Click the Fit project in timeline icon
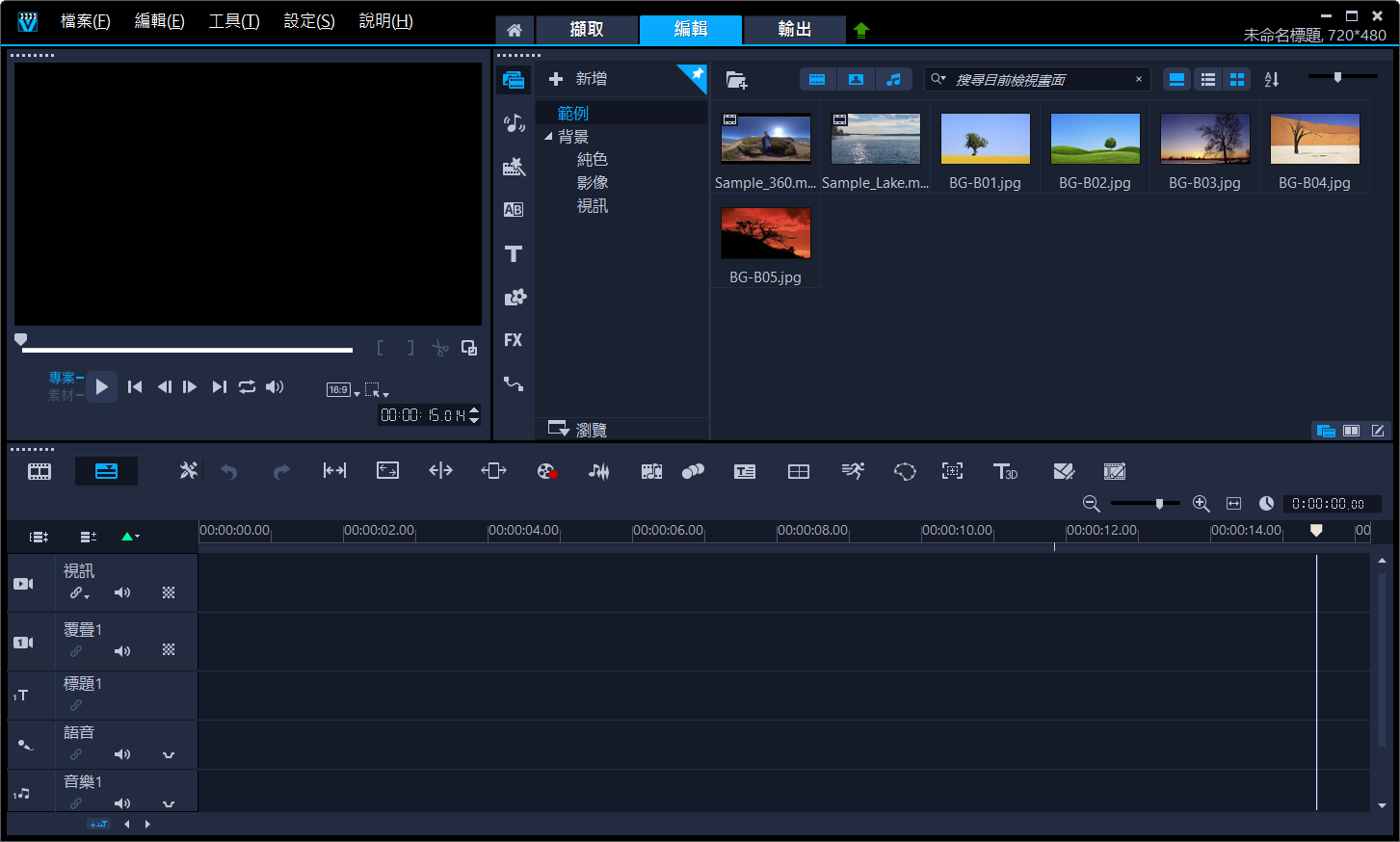 point(1233,504)
